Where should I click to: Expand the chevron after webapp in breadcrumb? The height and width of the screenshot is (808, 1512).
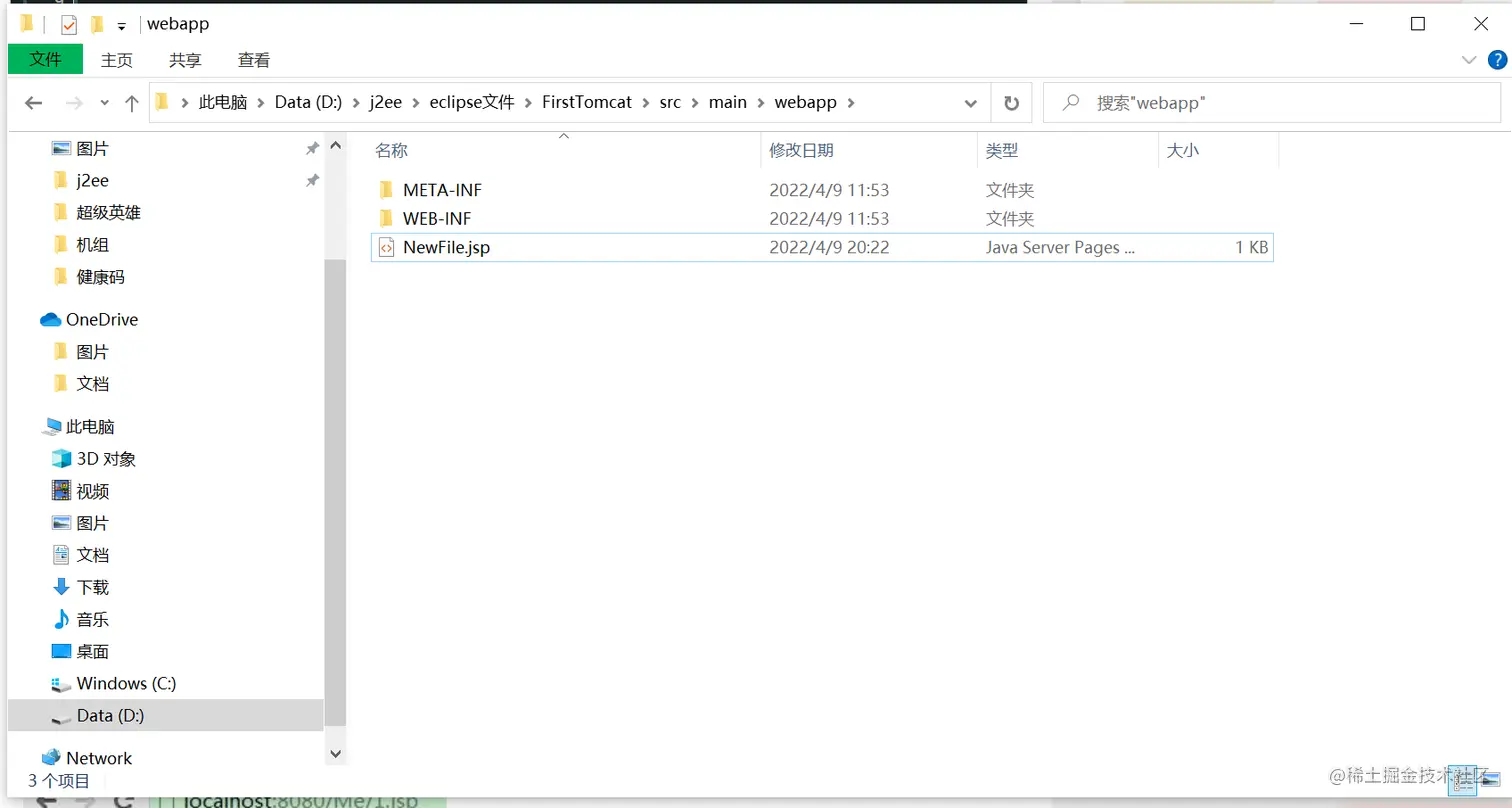click(x=850, y=102)
